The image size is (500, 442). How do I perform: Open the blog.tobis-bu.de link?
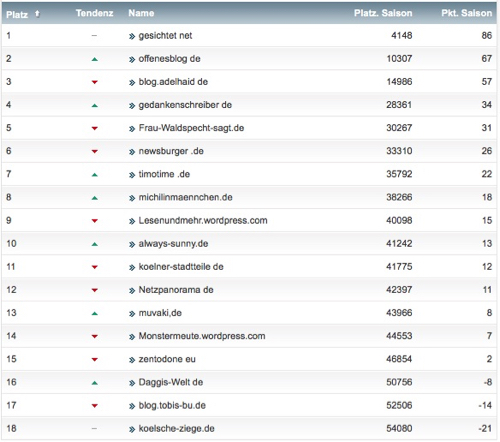pyautogui.click(x=172, y=405)
